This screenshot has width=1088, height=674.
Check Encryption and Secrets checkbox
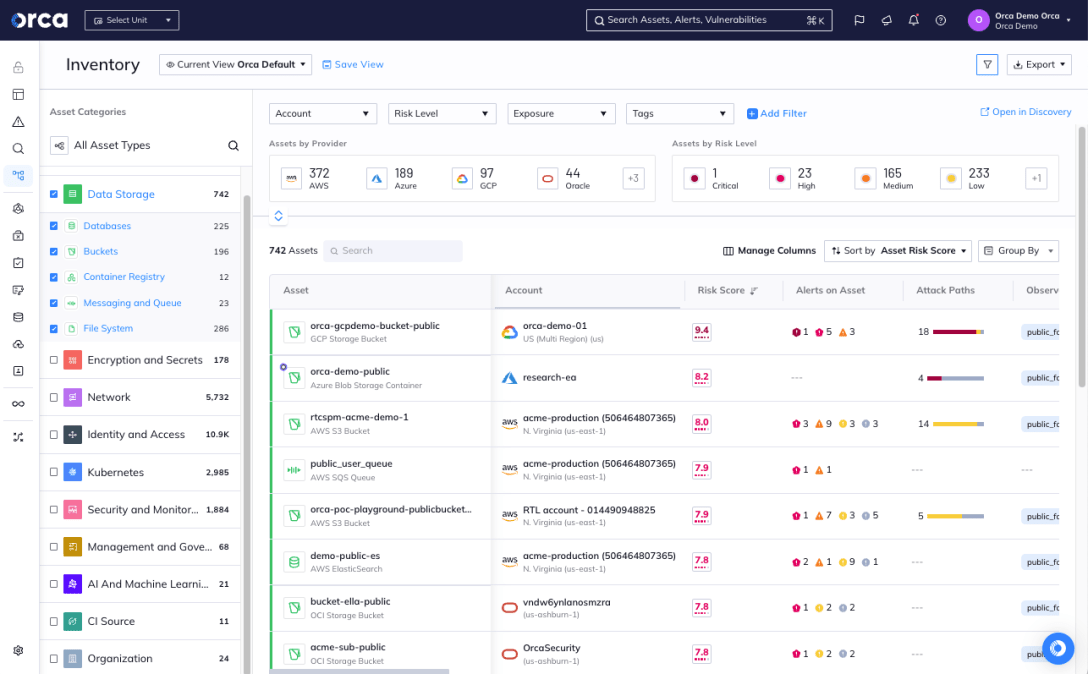(53, 360)
